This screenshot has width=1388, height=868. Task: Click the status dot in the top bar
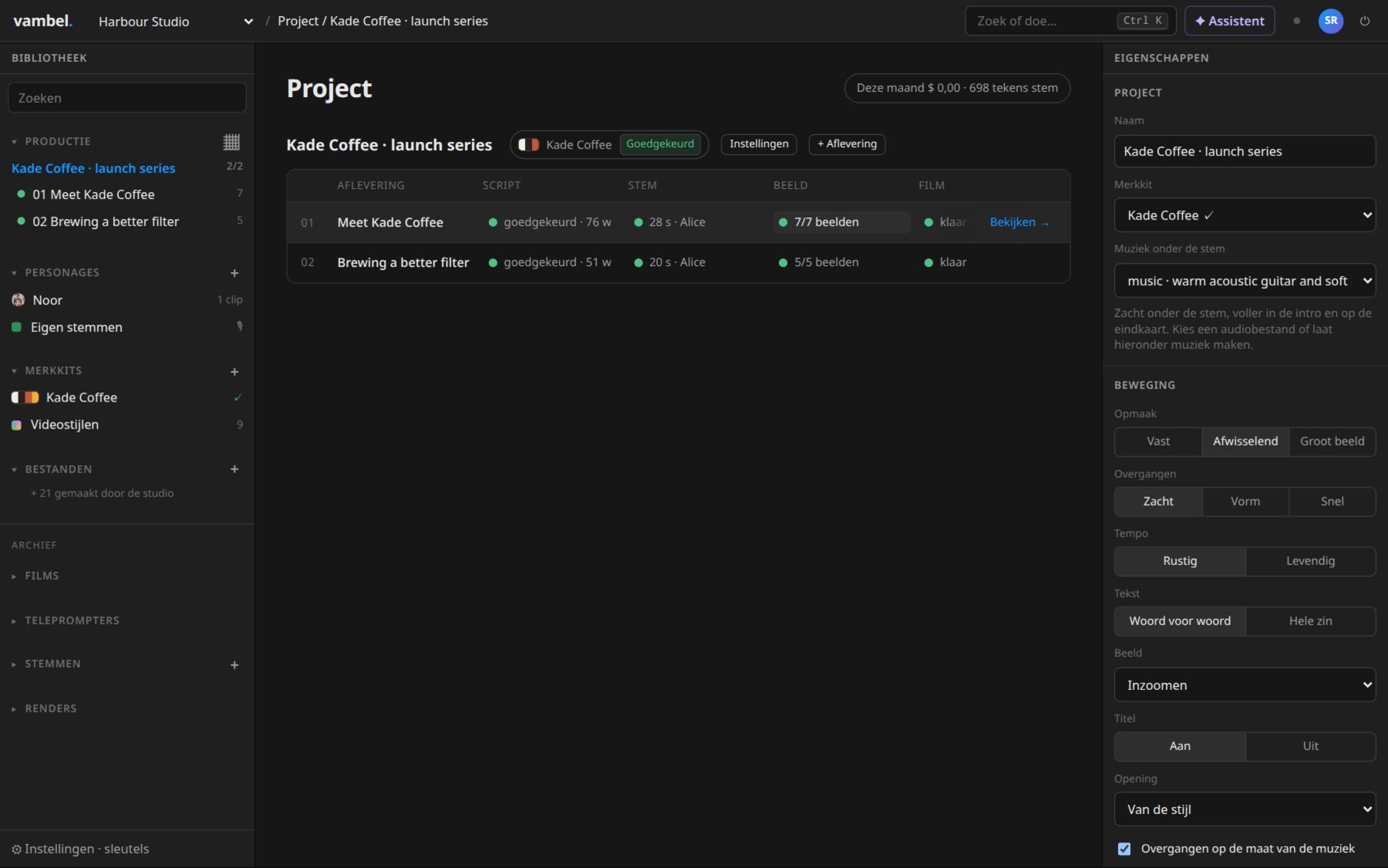(1297, 21)
